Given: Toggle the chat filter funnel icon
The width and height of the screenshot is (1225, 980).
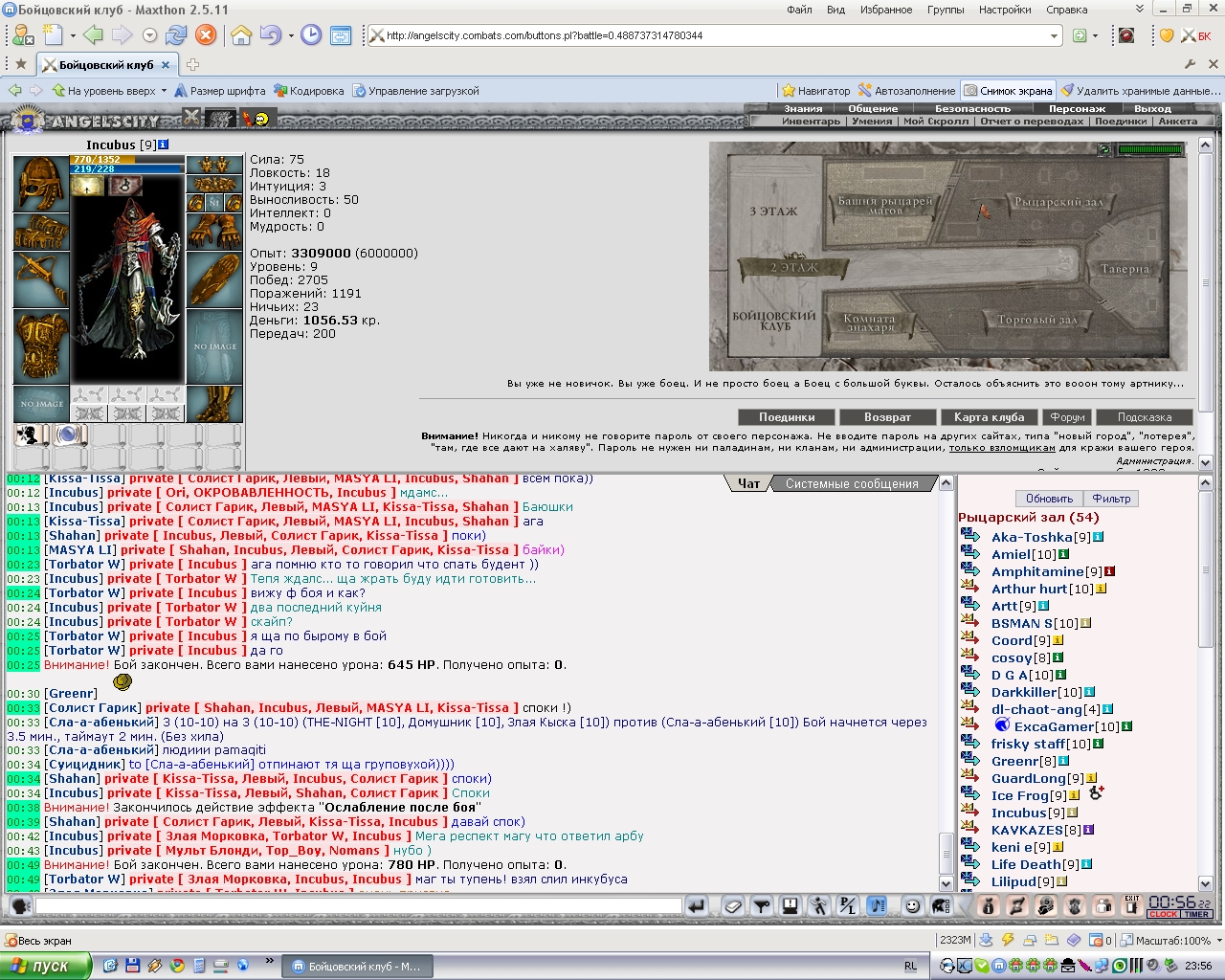Looking at the screenshot, I should pos(762,905).
